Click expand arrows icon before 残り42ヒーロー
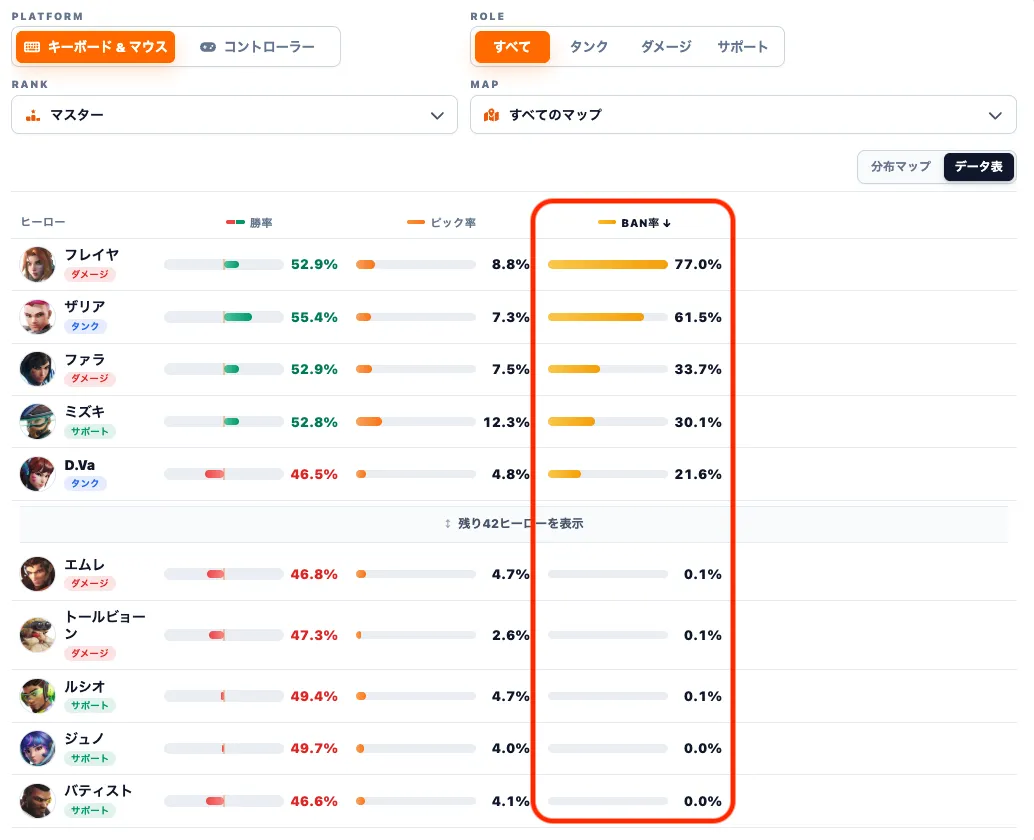 (x=448, y=524)
